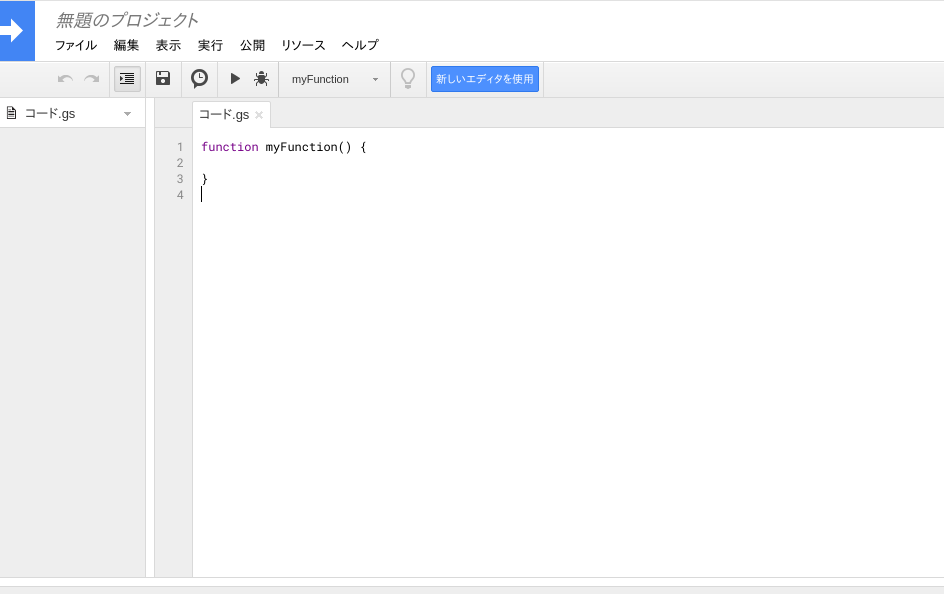944x594 pixels.
Task: Click the 無題のプロジェクト title to rename it
Action: (x=124, y=19)
